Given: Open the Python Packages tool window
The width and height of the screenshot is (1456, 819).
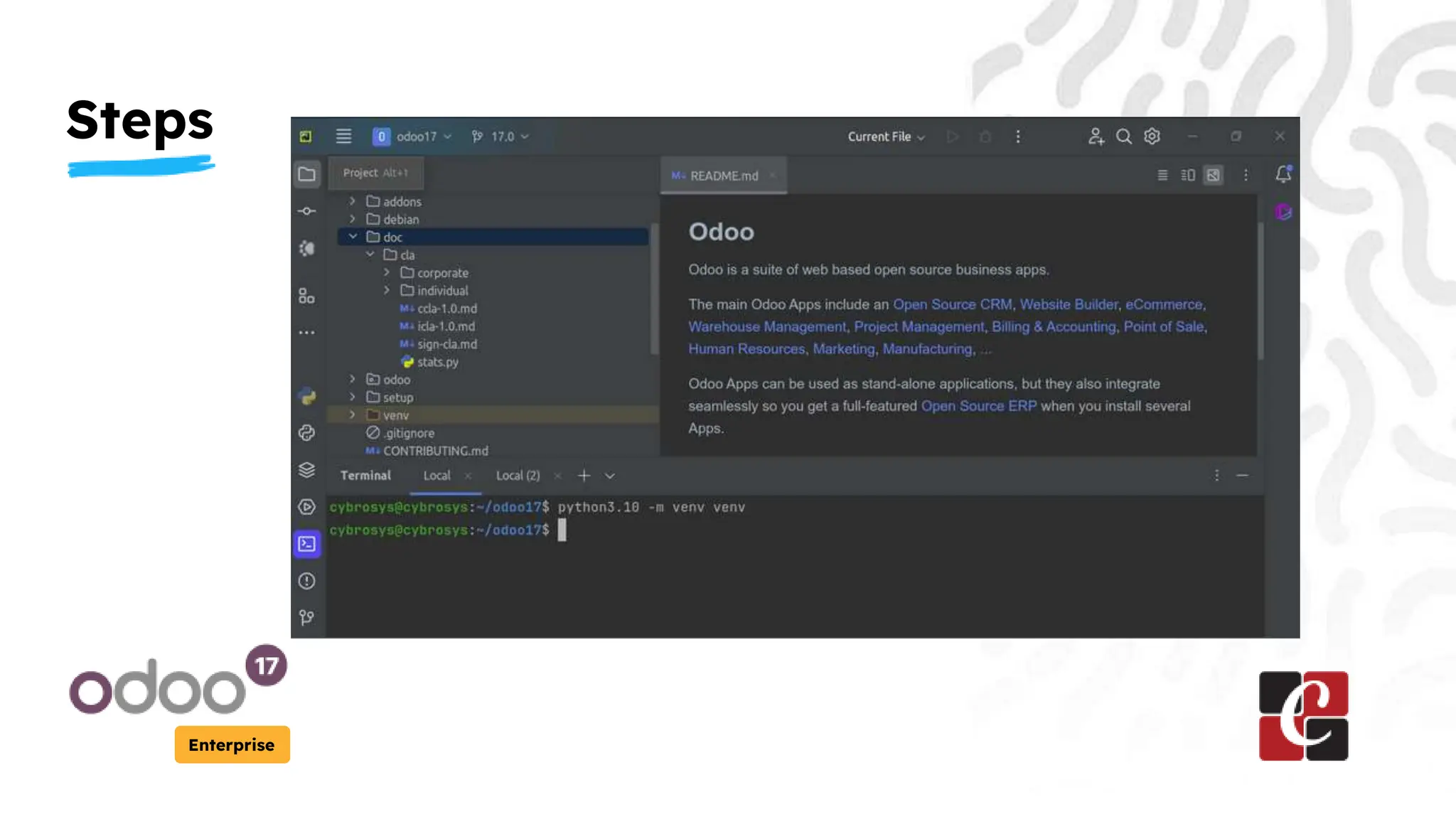Looking at the screenshot, I should click(x=307, y=470).
